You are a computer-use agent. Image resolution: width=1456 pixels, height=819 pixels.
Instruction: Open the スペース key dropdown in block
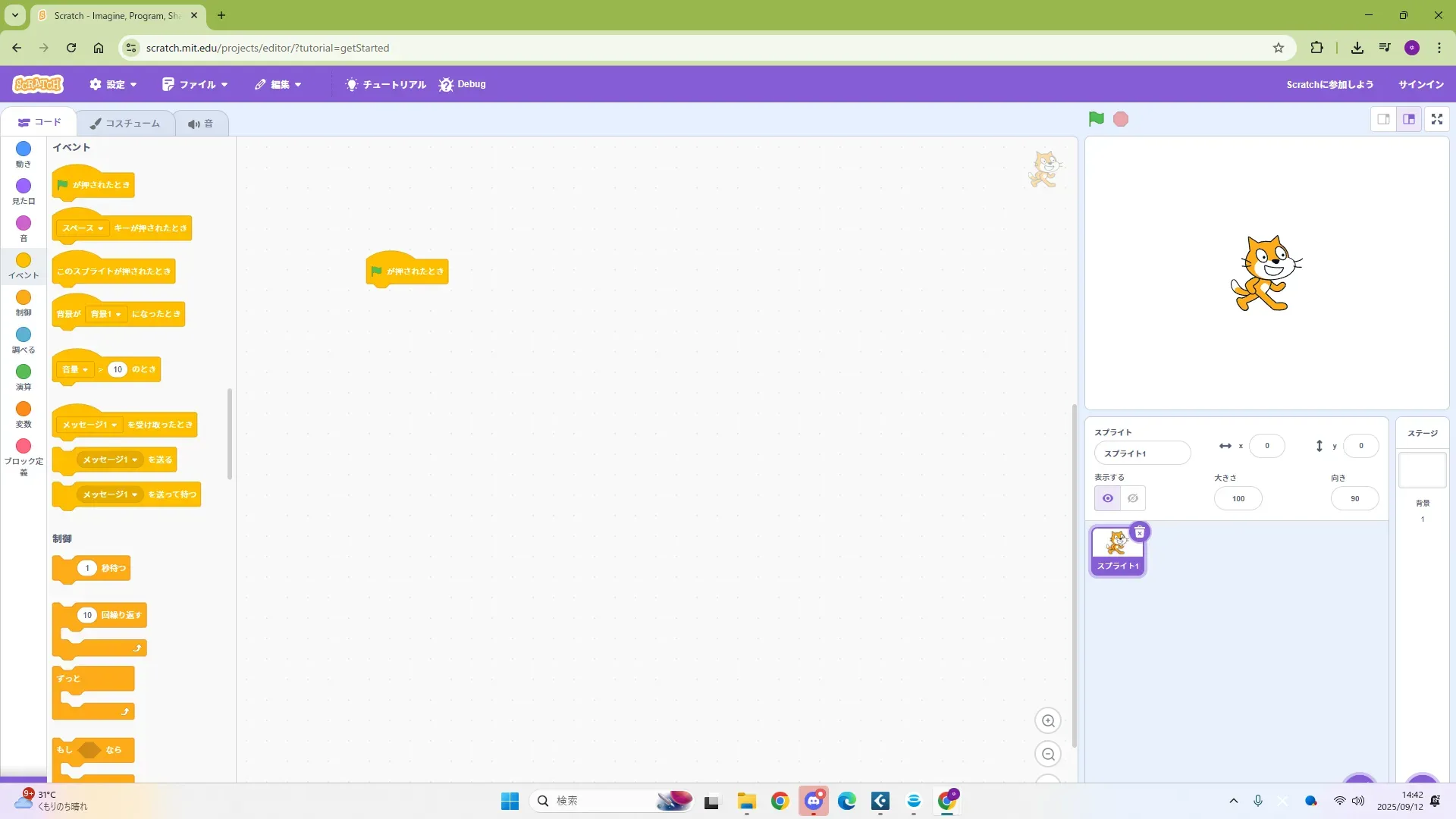coord(83,228)
